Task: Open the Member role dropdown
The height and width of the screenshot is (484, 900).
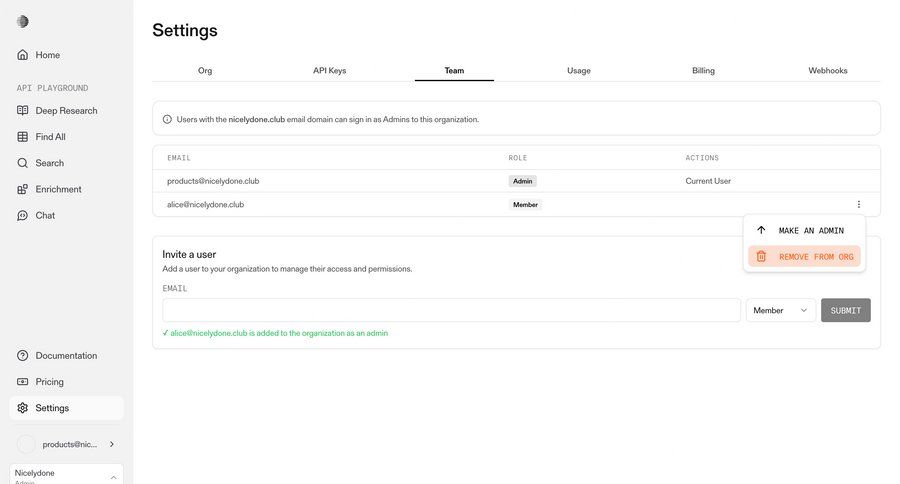Action: [781, 310]
